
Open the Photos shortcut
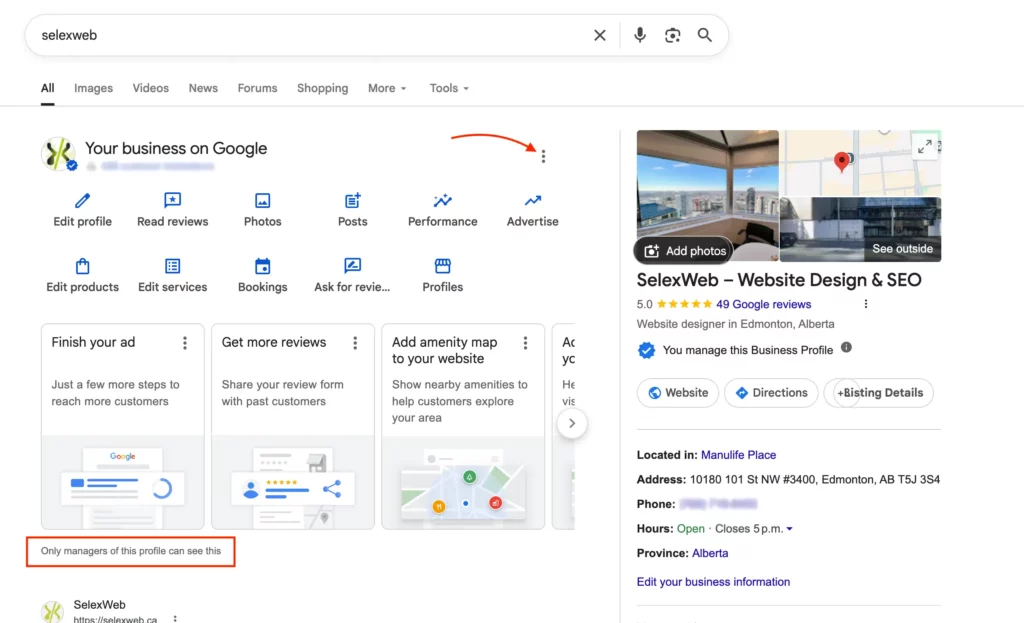coord(263,210)
